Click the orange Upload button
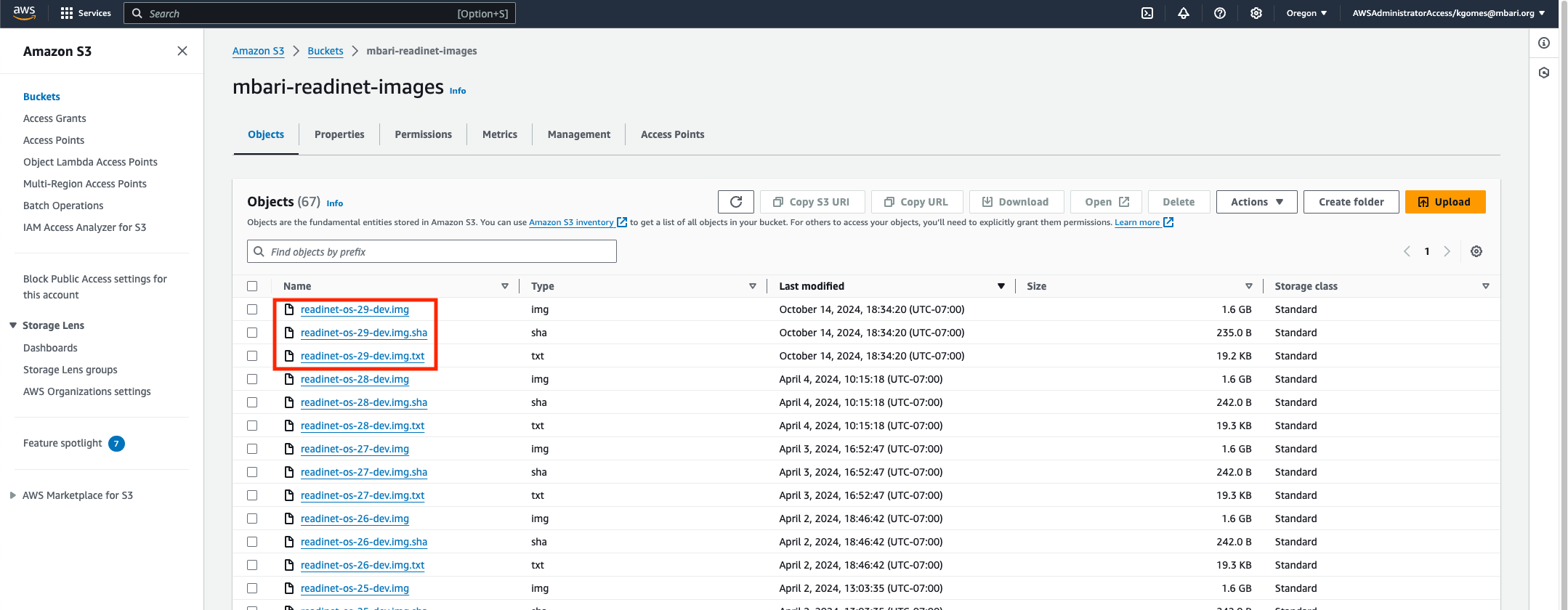Image resolution: width=1568 pixels, height=610 pixels. (x=1445, y=202)
